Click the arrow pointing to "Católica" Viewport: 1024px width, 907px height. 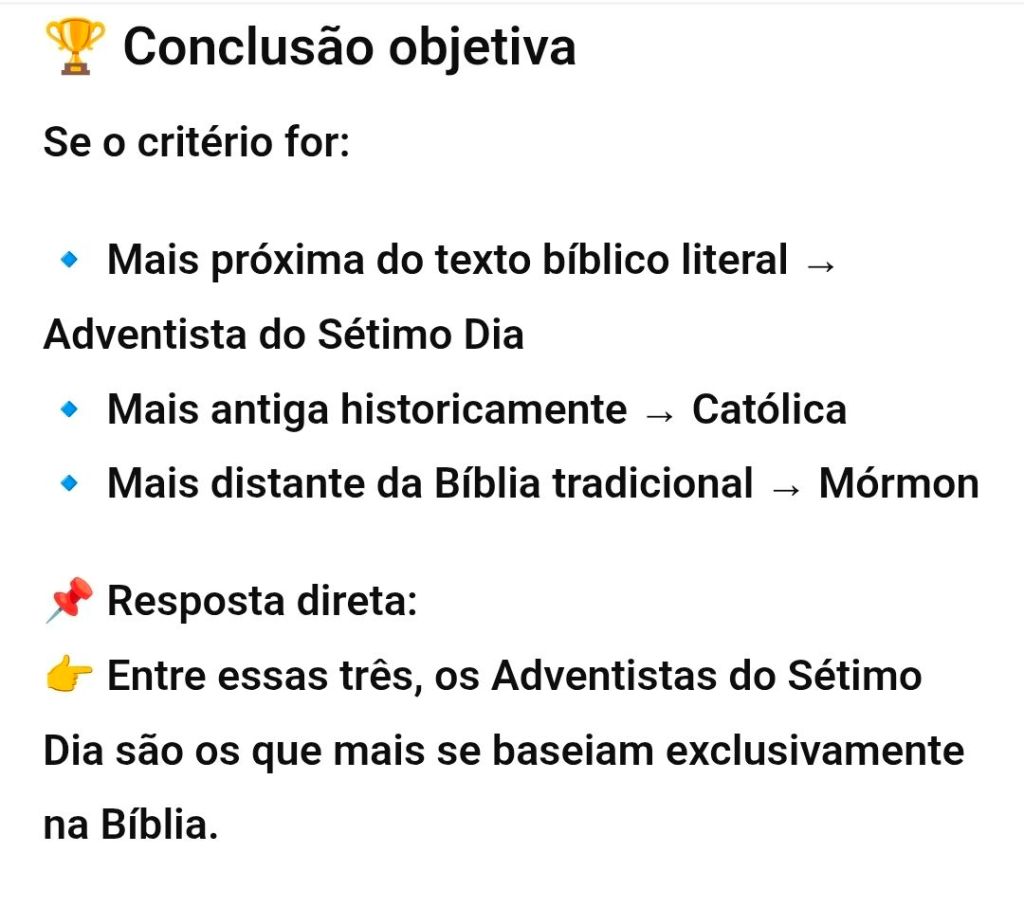pyautogui.click(x=659, y=412)
